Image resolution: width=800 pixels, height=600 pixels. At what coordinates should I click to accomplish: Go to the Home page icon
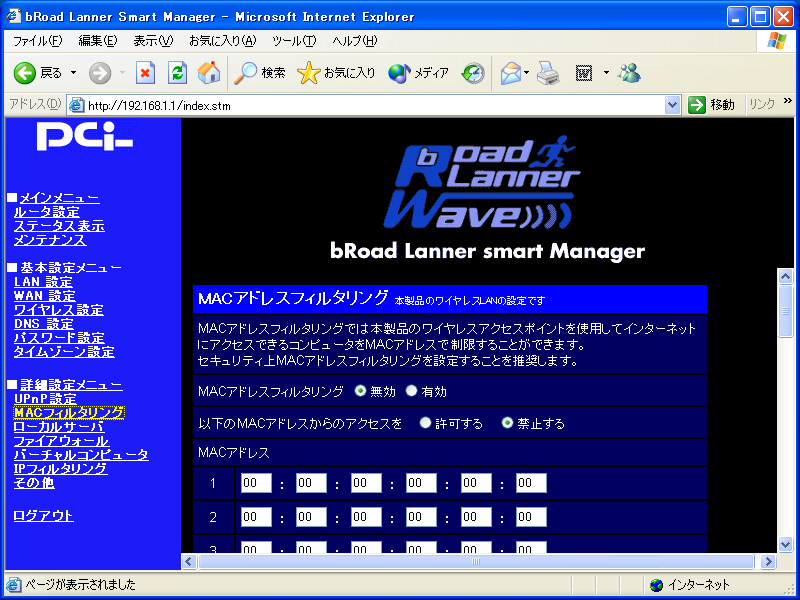tap(209, 73)
